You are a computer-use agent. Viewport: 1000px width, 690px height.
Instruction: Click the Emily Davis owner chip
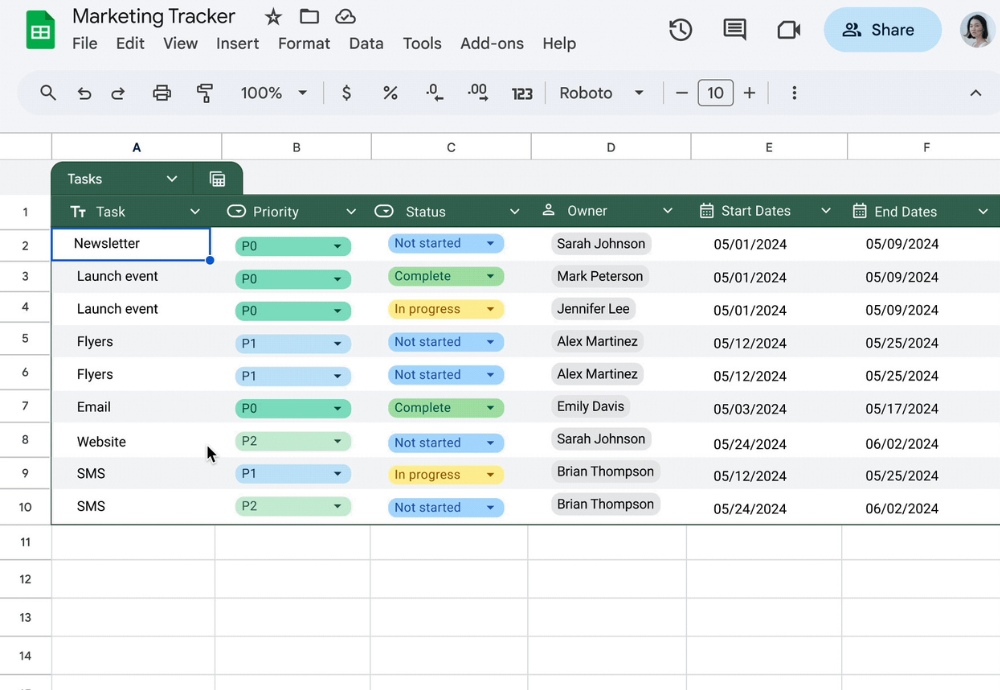click(591, 406)
